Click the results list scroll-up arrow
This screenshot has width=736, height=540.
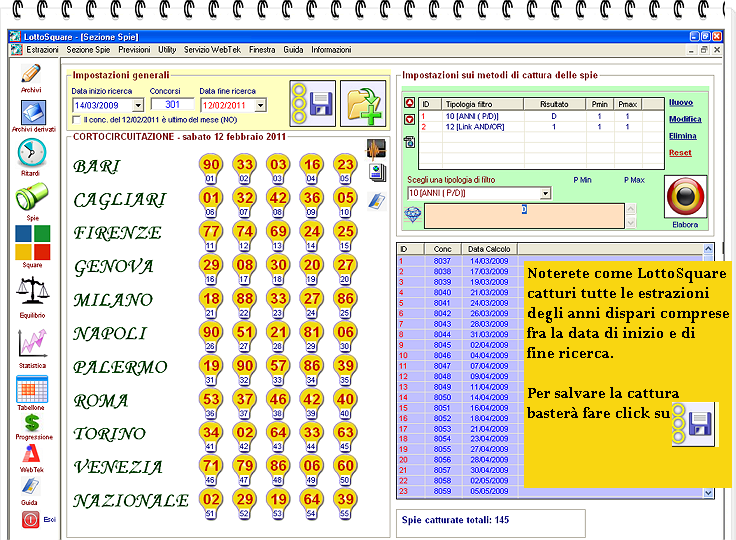coord(708,249)
